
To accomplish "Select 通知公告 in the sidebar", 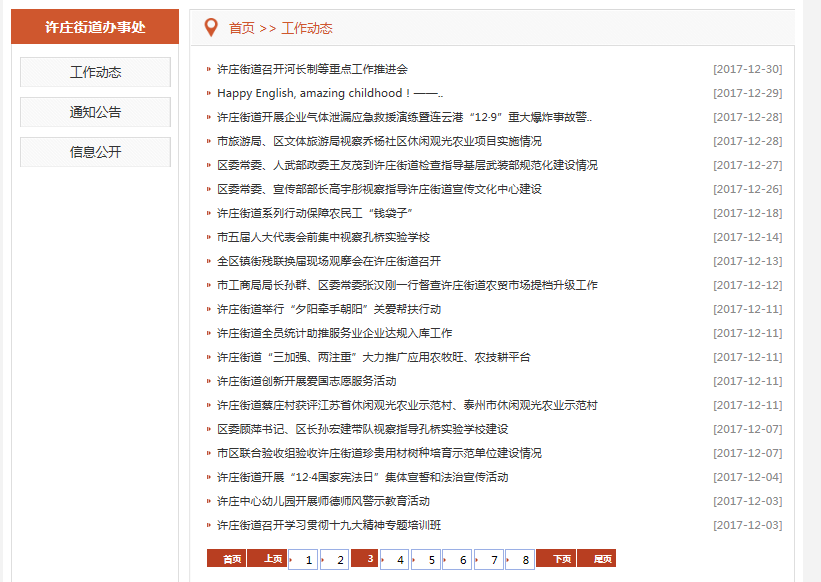I will click(x=95, y=112).
